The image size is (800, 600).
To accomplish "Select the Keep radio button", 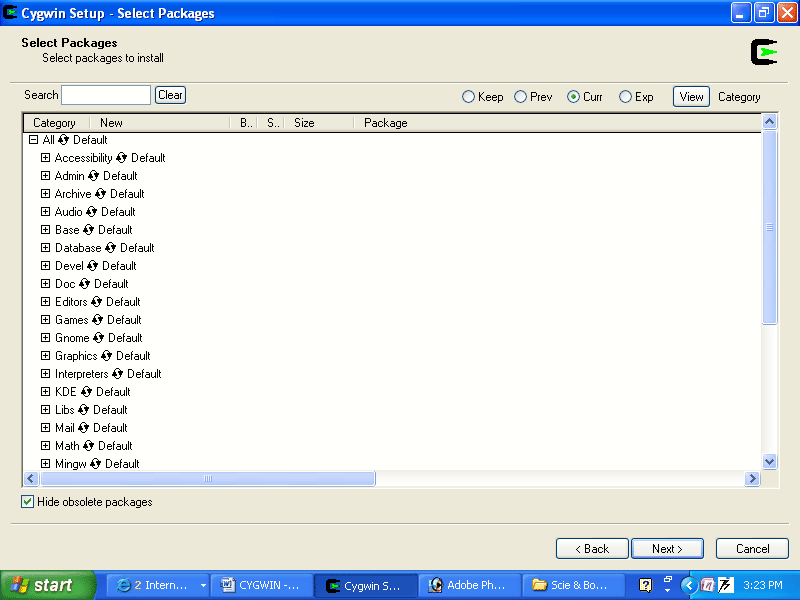I will [468, 97].
